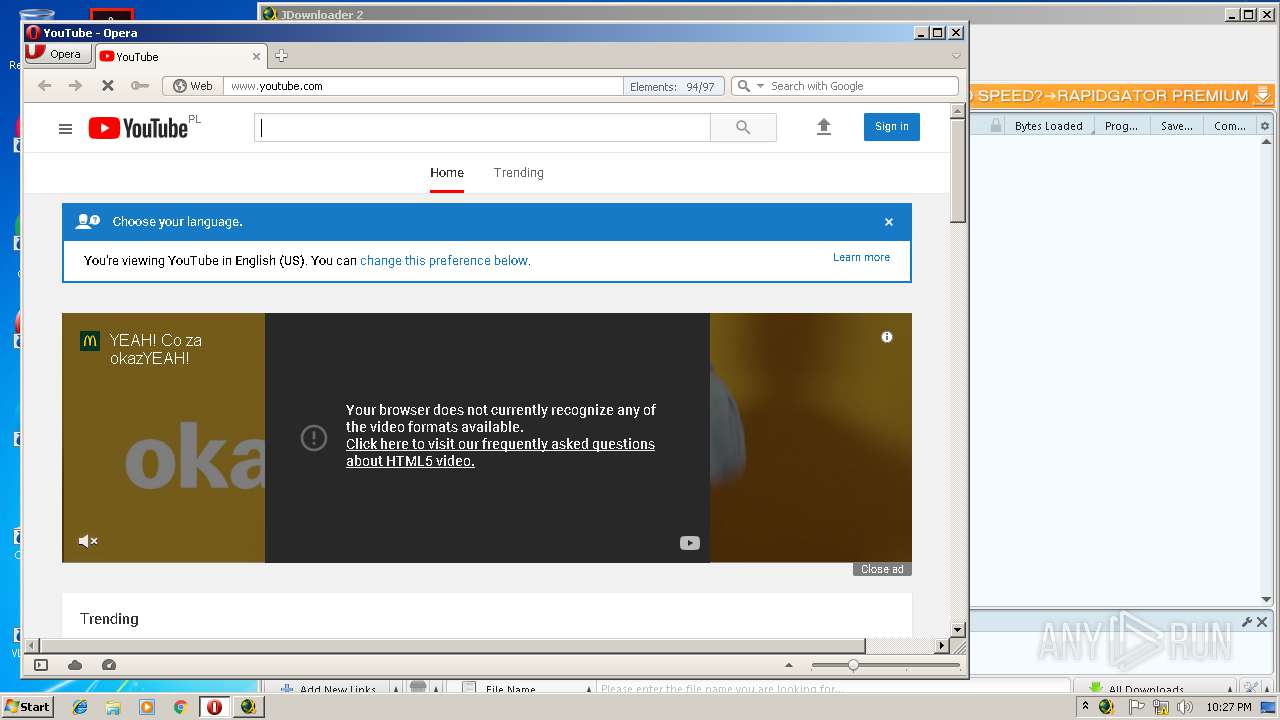Click the JDownloader Com column header
Screen dimensions: 1280x720
1230,126
